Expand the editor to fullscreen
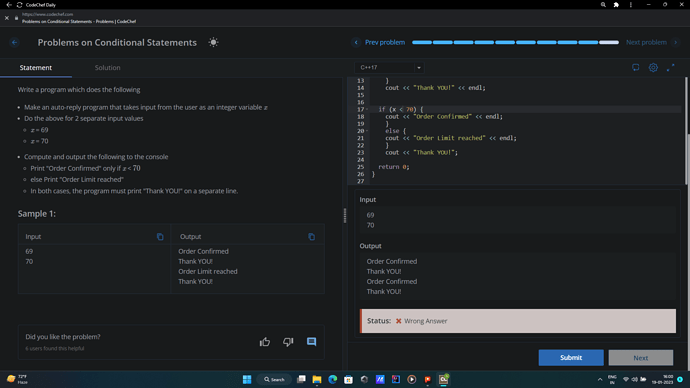 point(670,68)
